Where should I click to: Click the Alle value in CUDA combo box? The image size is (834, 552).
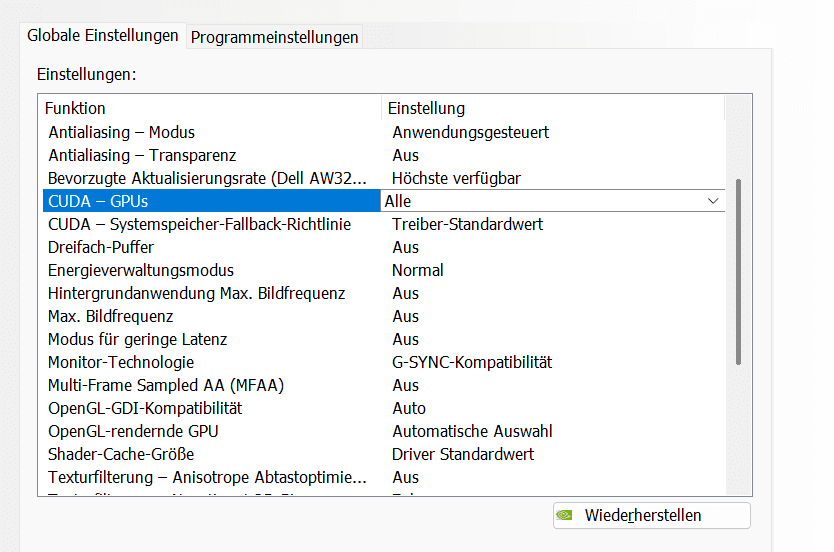(398, 201)
